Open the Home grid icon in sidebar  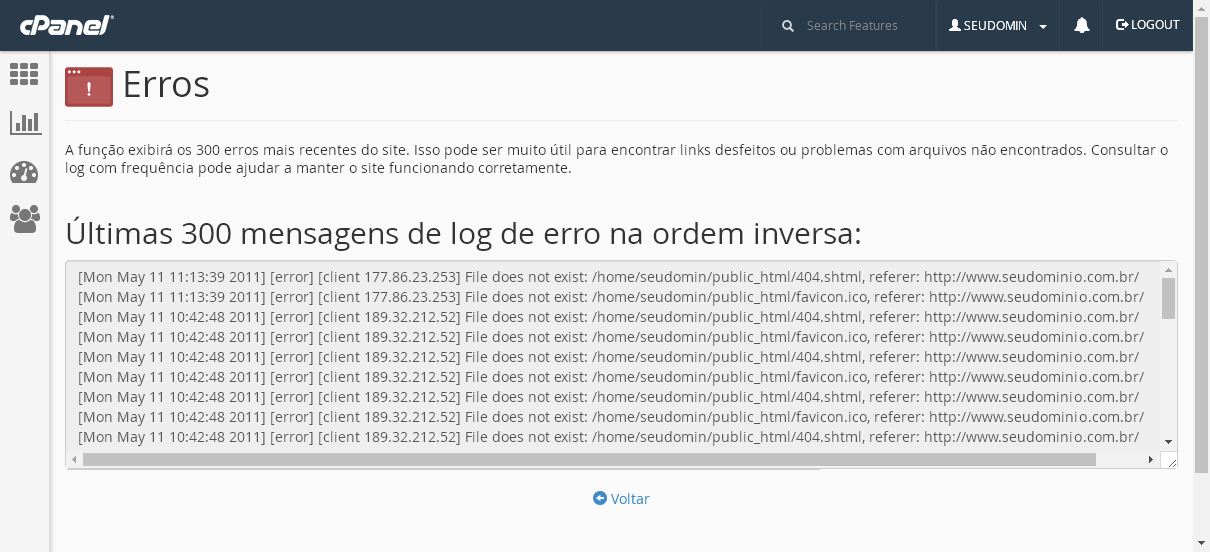[x=24, y=73]
